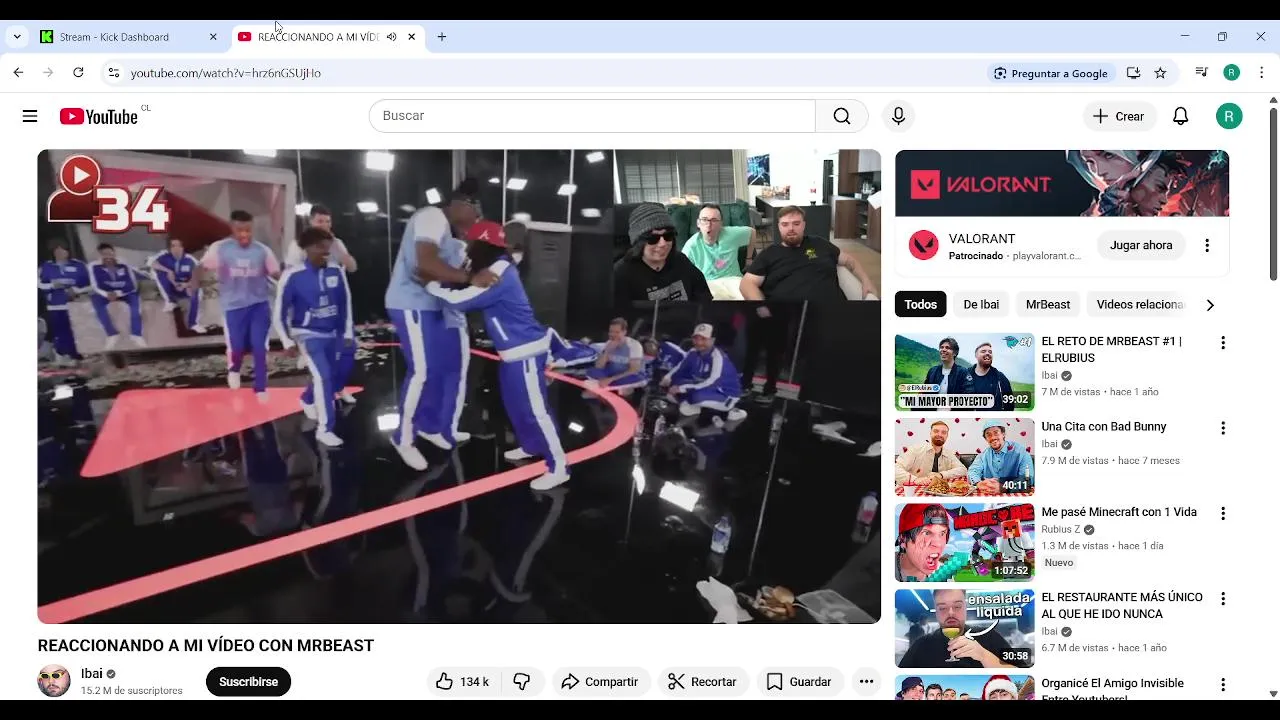Bookmark this page with the star
Viewport: 1280px width, 720px height.
tap(1160, 73)
